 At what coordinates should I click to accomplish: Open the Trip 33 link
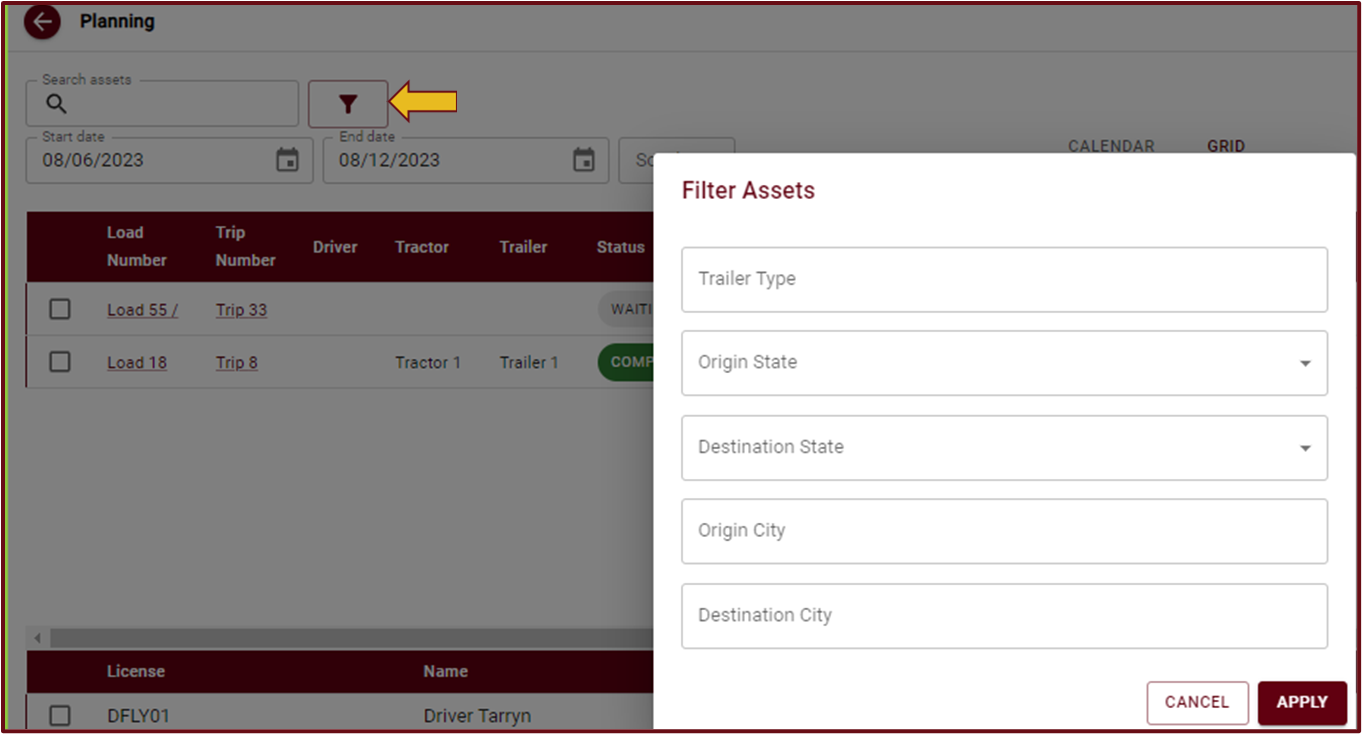[241, 310]
